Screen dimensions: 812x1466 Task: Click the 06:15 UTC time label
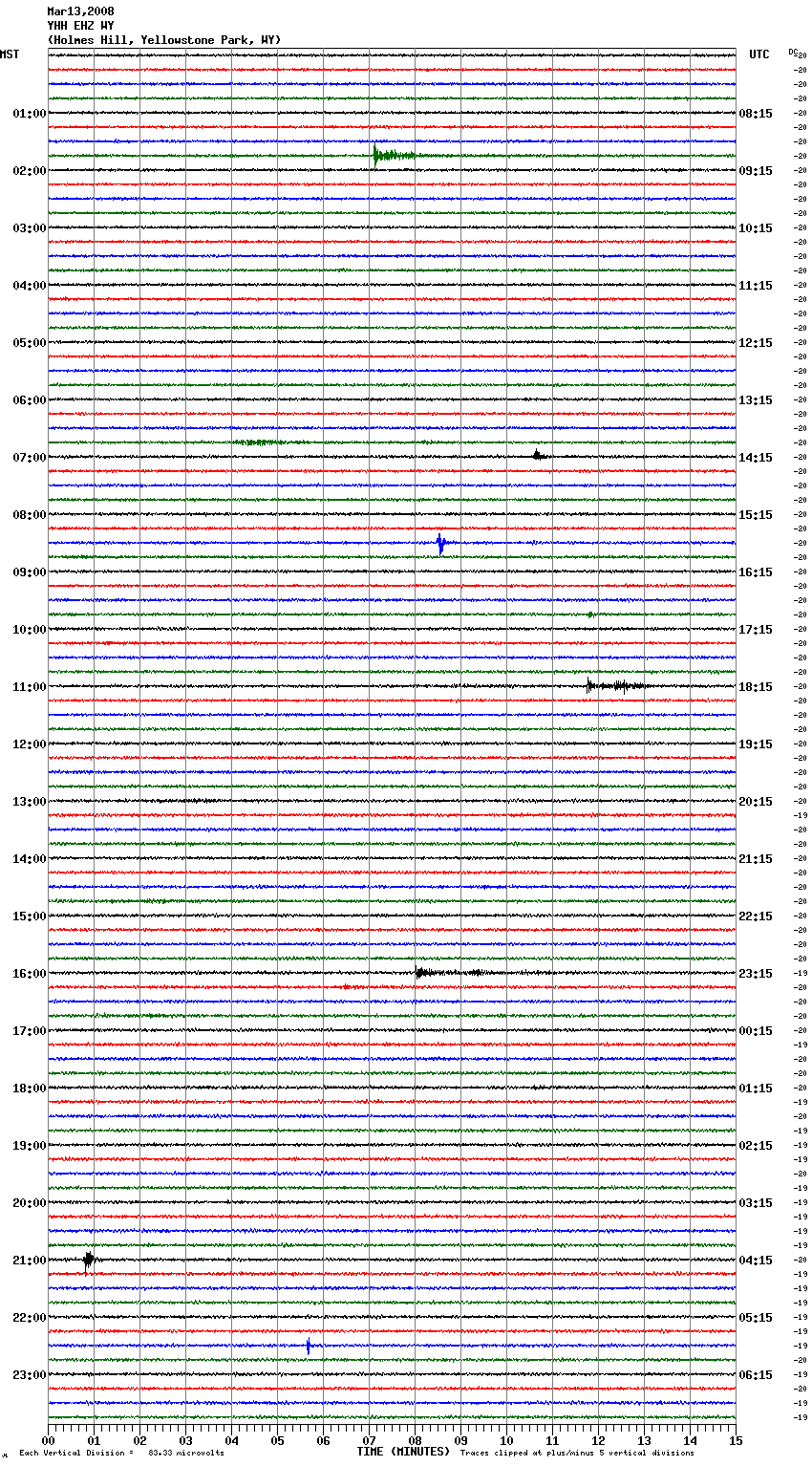click(756, 1375)
